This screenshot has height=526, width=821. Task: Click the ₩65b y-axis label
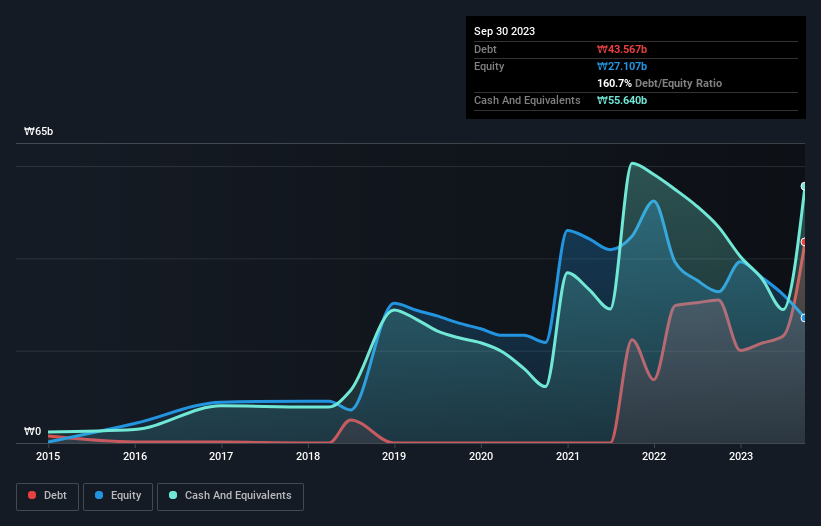point(38,131)
